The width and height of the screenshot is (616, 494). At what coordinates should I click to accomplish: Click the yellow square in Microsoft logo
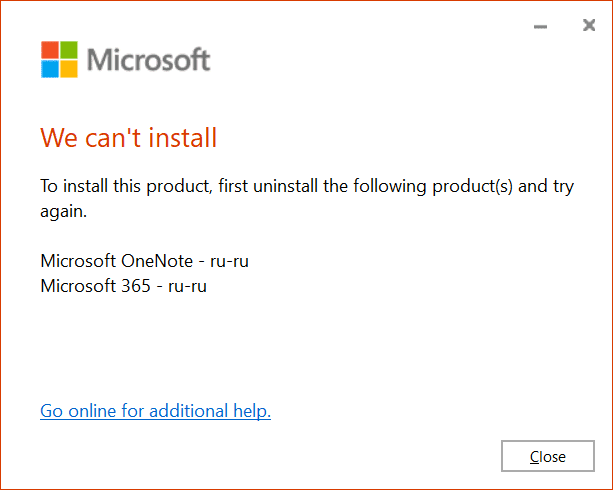click(69, 69)
